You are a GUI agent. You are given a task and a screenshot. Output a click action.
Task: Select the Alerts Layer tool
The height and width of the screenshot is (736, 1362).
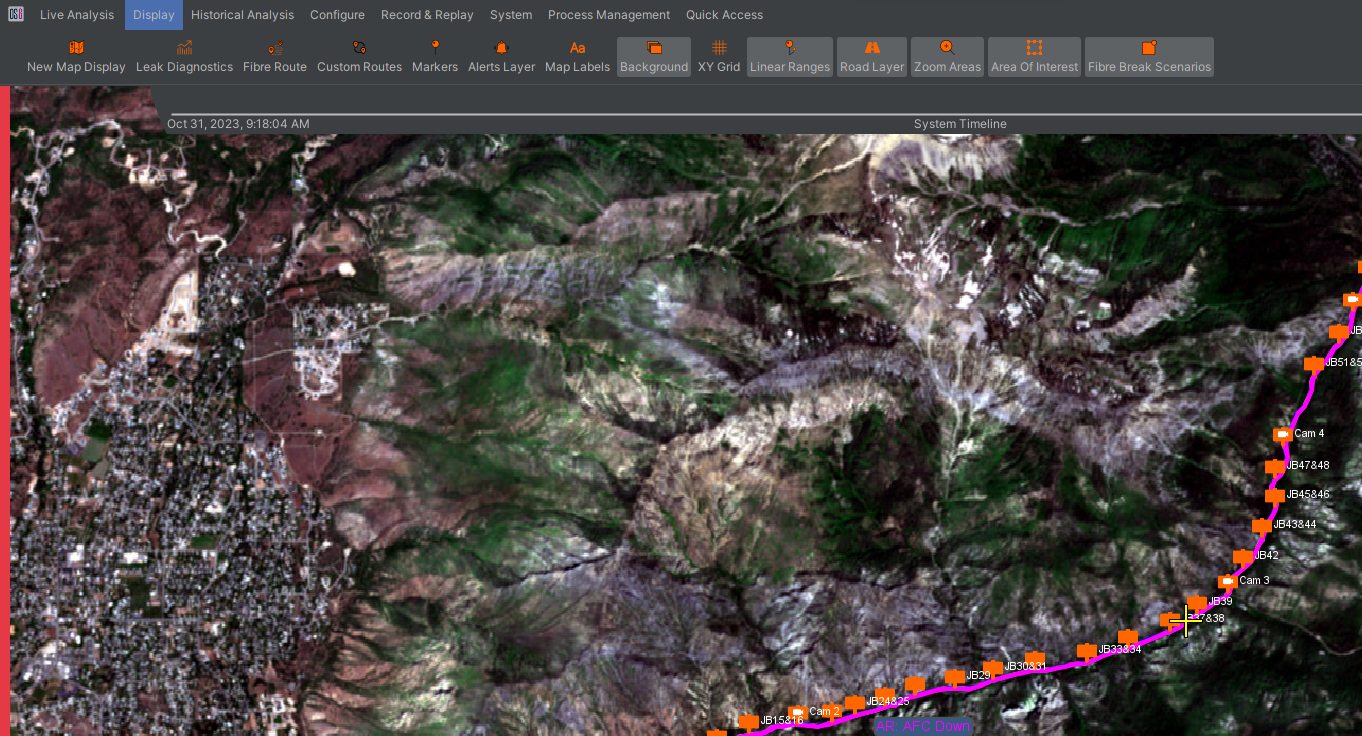[x=501, y=57]
